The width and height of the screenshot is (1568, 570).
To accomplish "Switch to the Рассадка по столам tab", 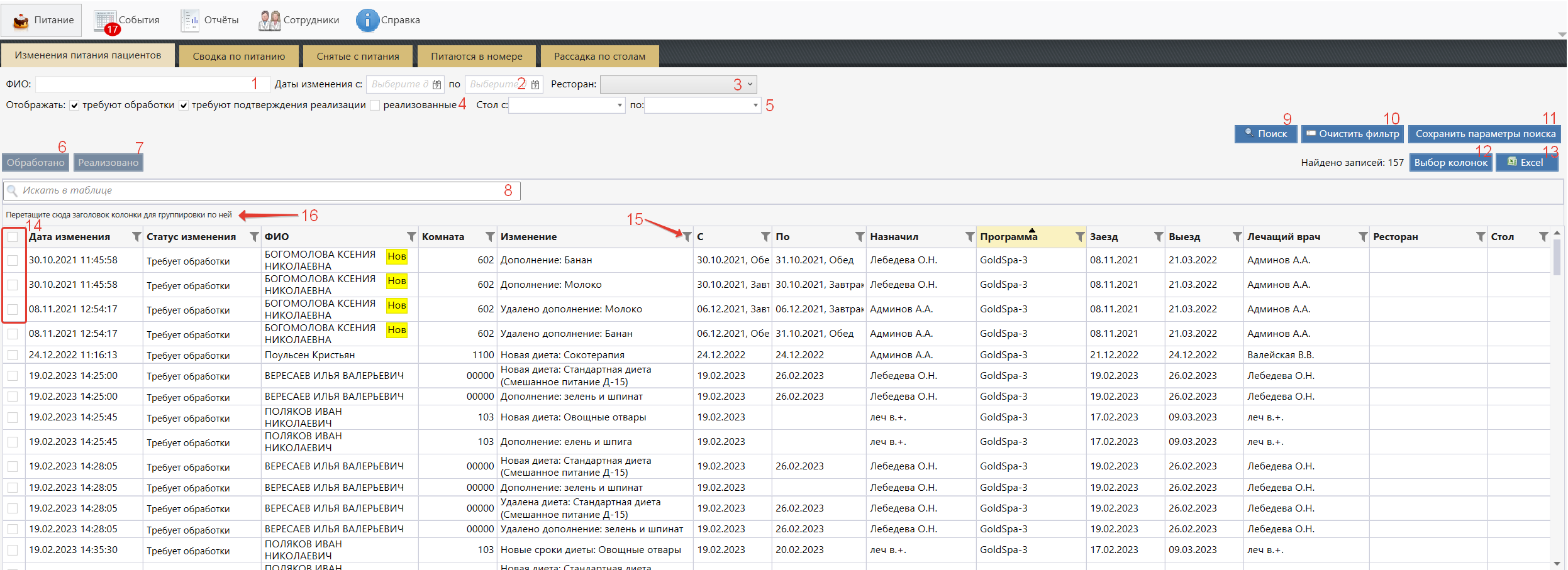I will [x=599, y=57].
